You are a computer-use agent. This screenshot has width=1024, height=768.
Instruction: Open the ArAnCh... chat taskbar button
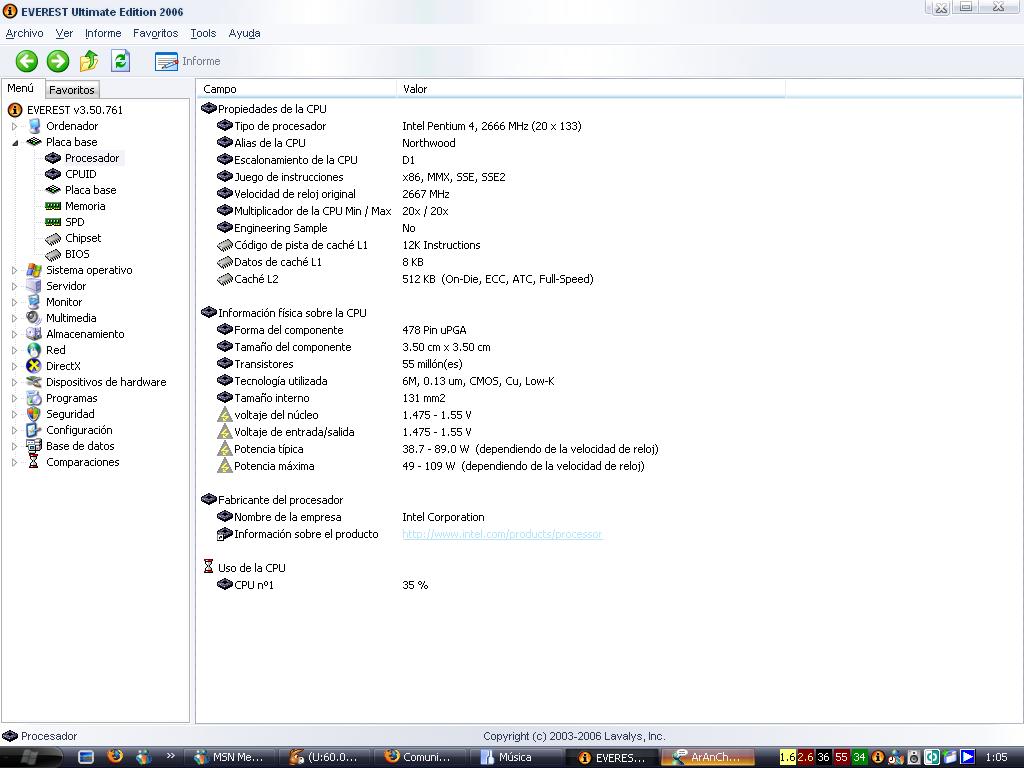coord(707,758)
